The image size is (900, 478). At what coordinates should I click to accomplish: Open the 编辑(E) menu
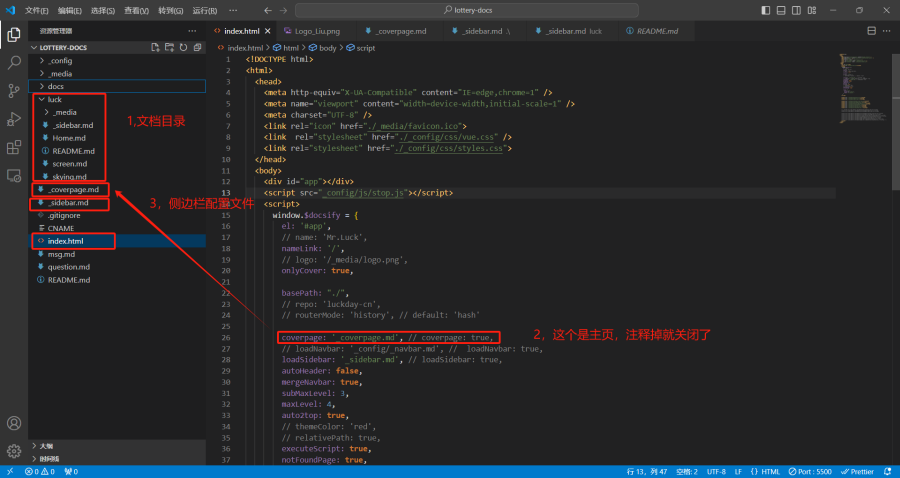pos(69,10)
